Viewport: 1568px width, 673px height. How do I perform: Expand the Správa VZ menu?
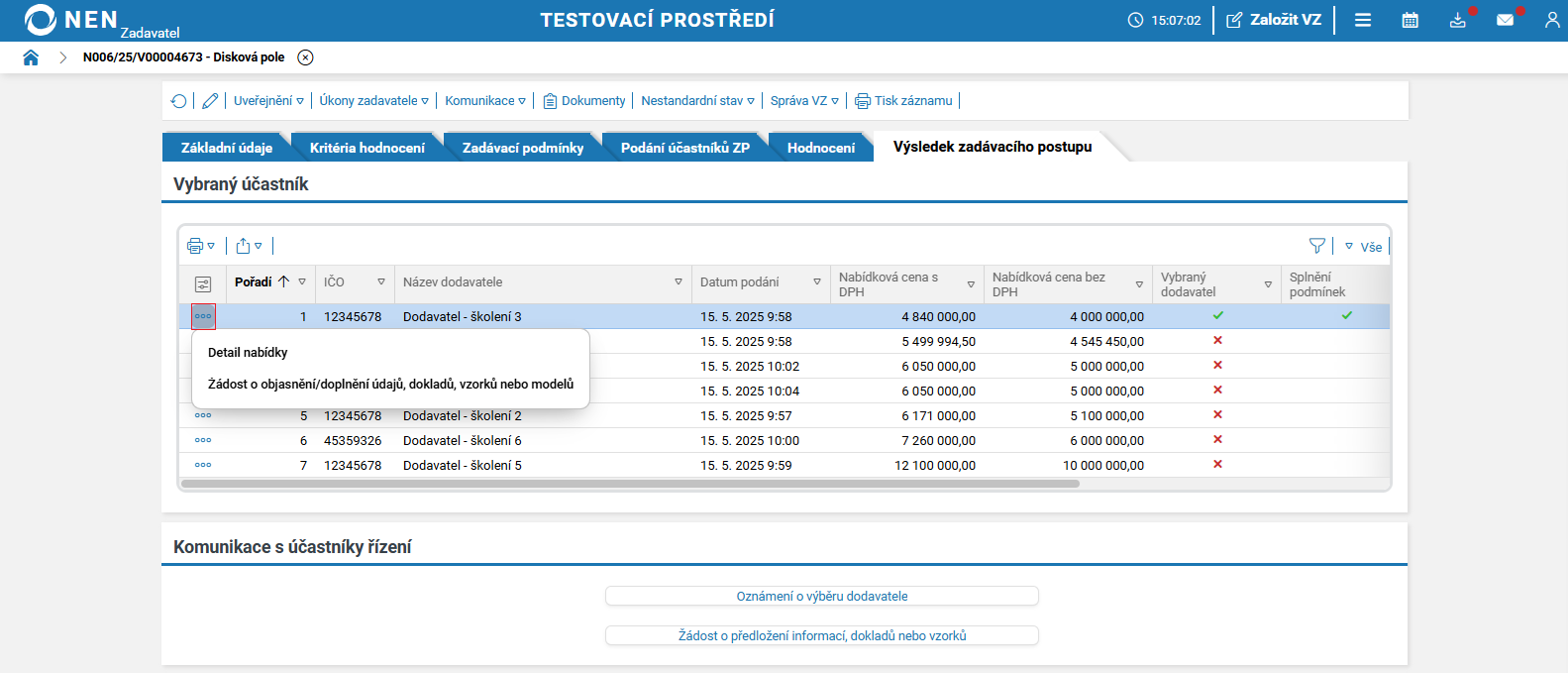click(804, 101)
